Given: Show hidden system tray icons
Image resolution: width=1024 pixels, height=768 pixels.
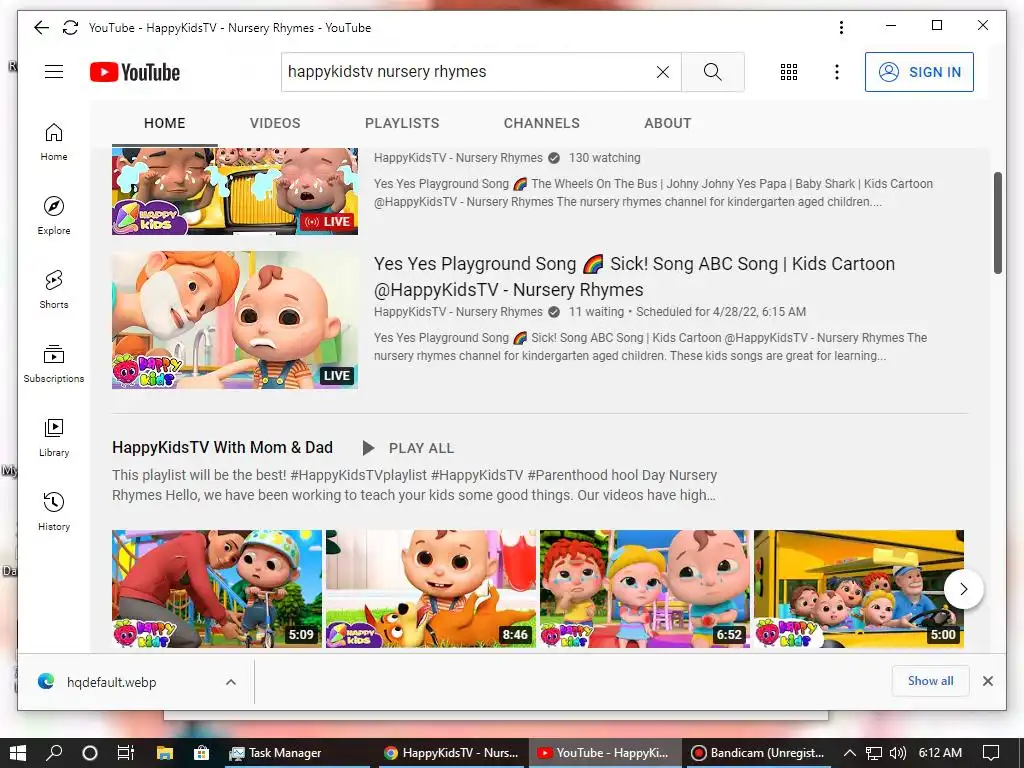Looking at the screenshot, I should [x=850, y=753].
